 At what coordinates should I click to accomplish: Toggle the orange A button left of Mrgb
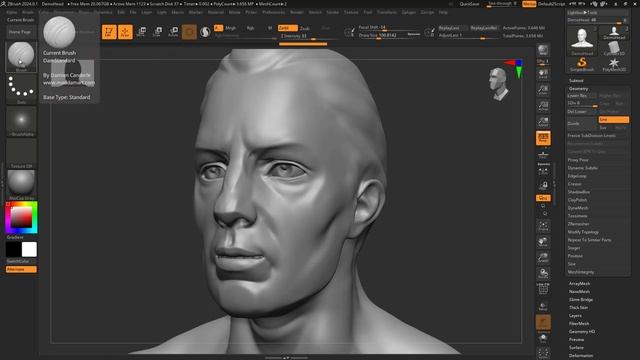point(218,28)
